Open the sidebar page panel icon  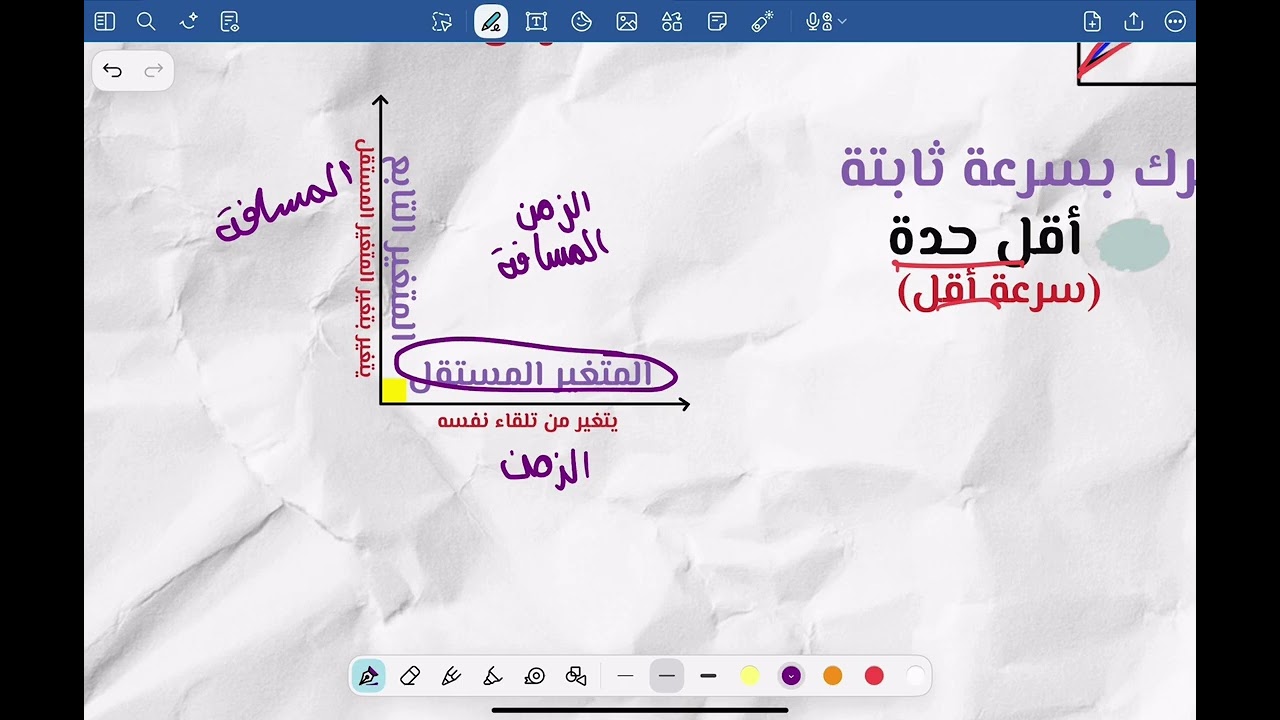[x=104, y=21]
